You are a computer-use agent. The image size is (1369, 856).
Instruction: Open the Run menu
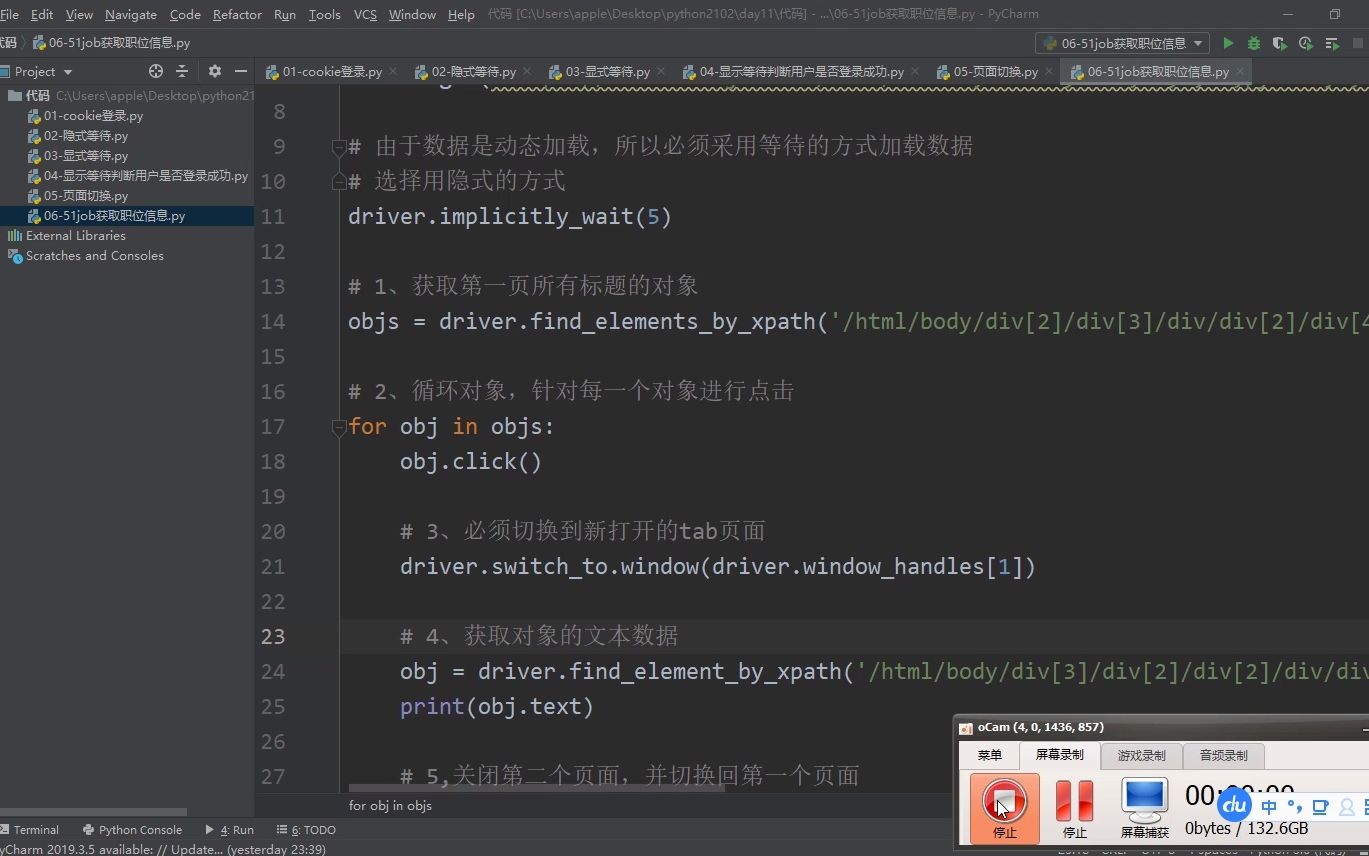tap(284, 14)
